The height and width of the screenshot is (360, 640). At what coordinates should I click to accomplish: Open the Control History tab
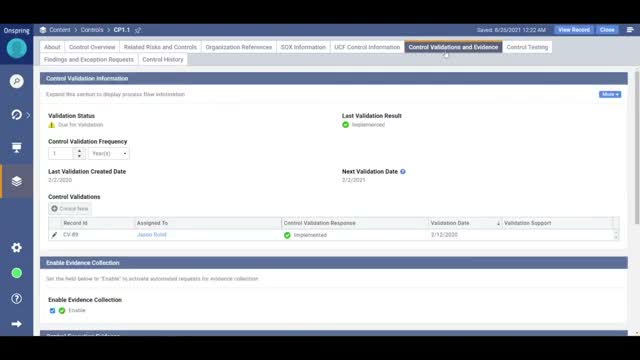tap(163, 60)
